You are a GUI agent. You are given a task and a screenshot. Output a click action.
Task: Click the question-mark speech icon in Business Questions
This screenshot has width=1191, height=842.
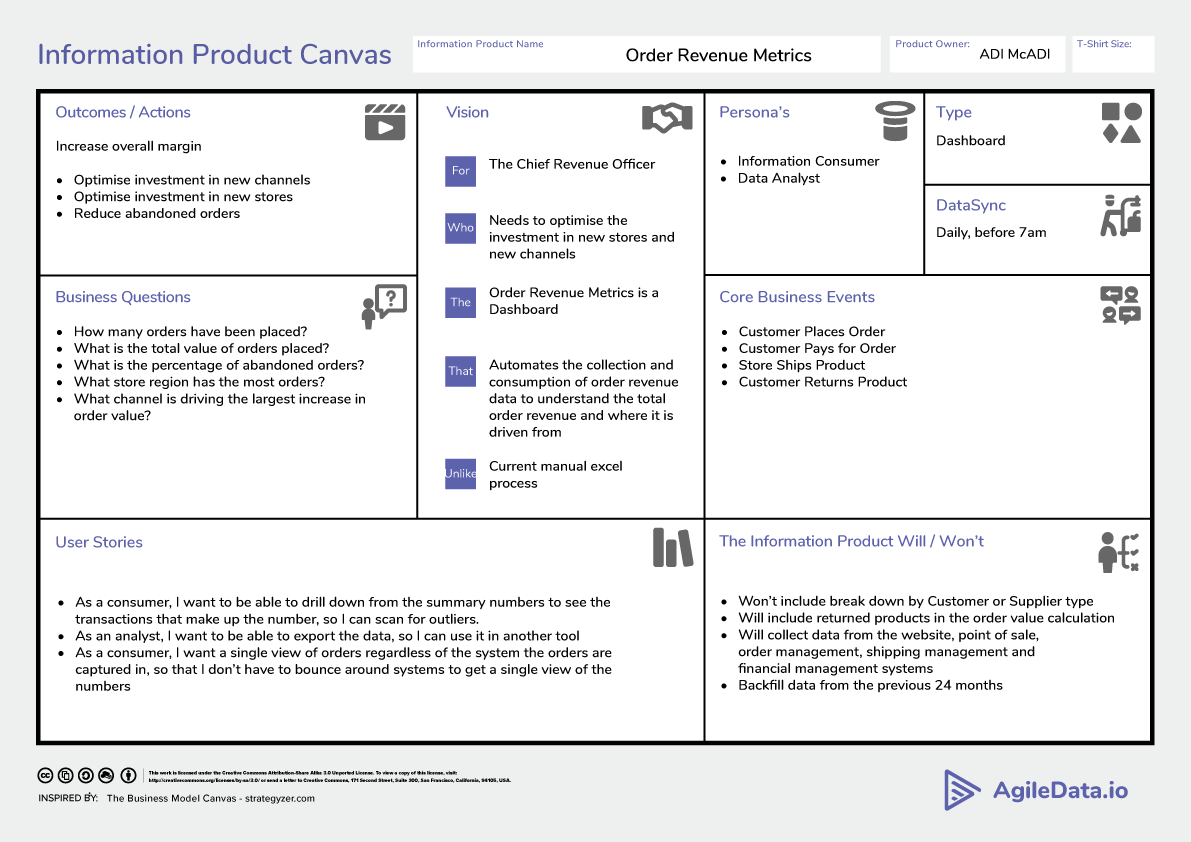point(384,307)
